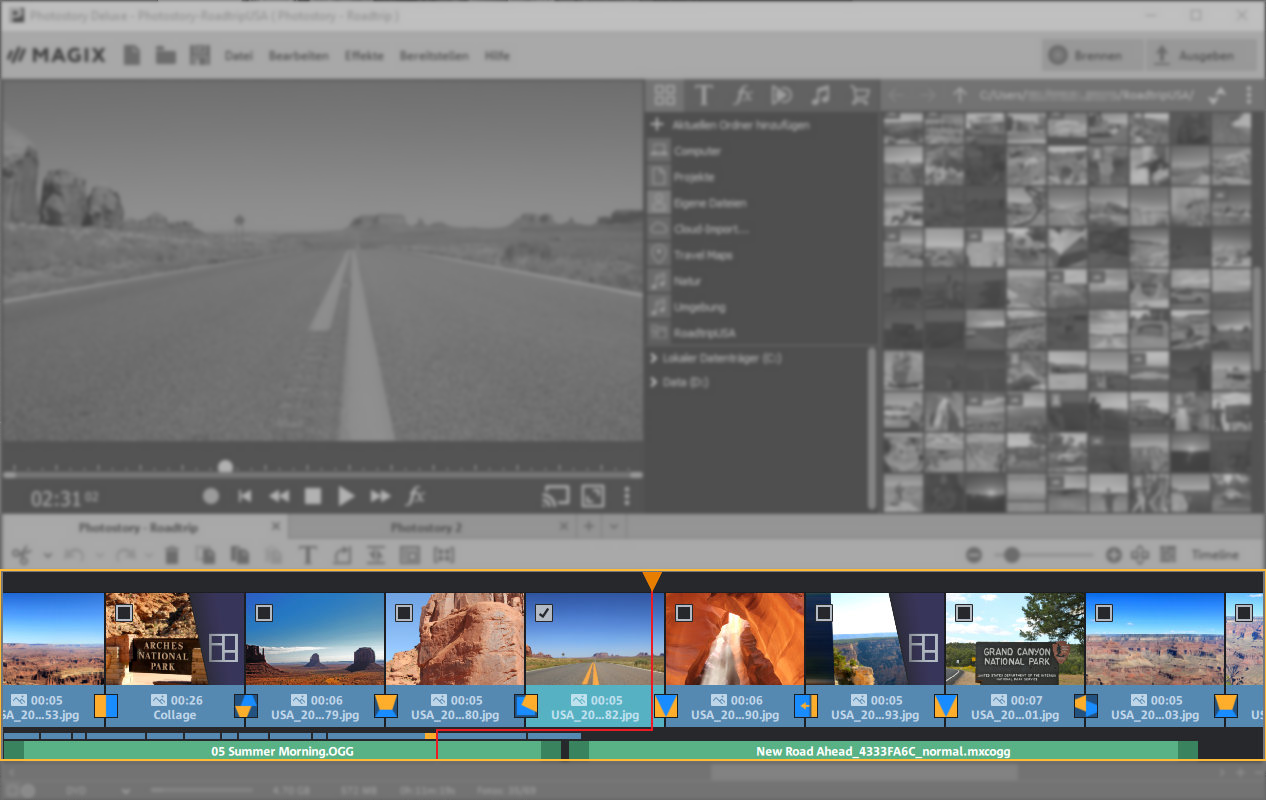Screen dimensions: 1266x800
Task: Check the Arches National Park clip checkbox
Action: pyautogui.click(x=124, y=612)
